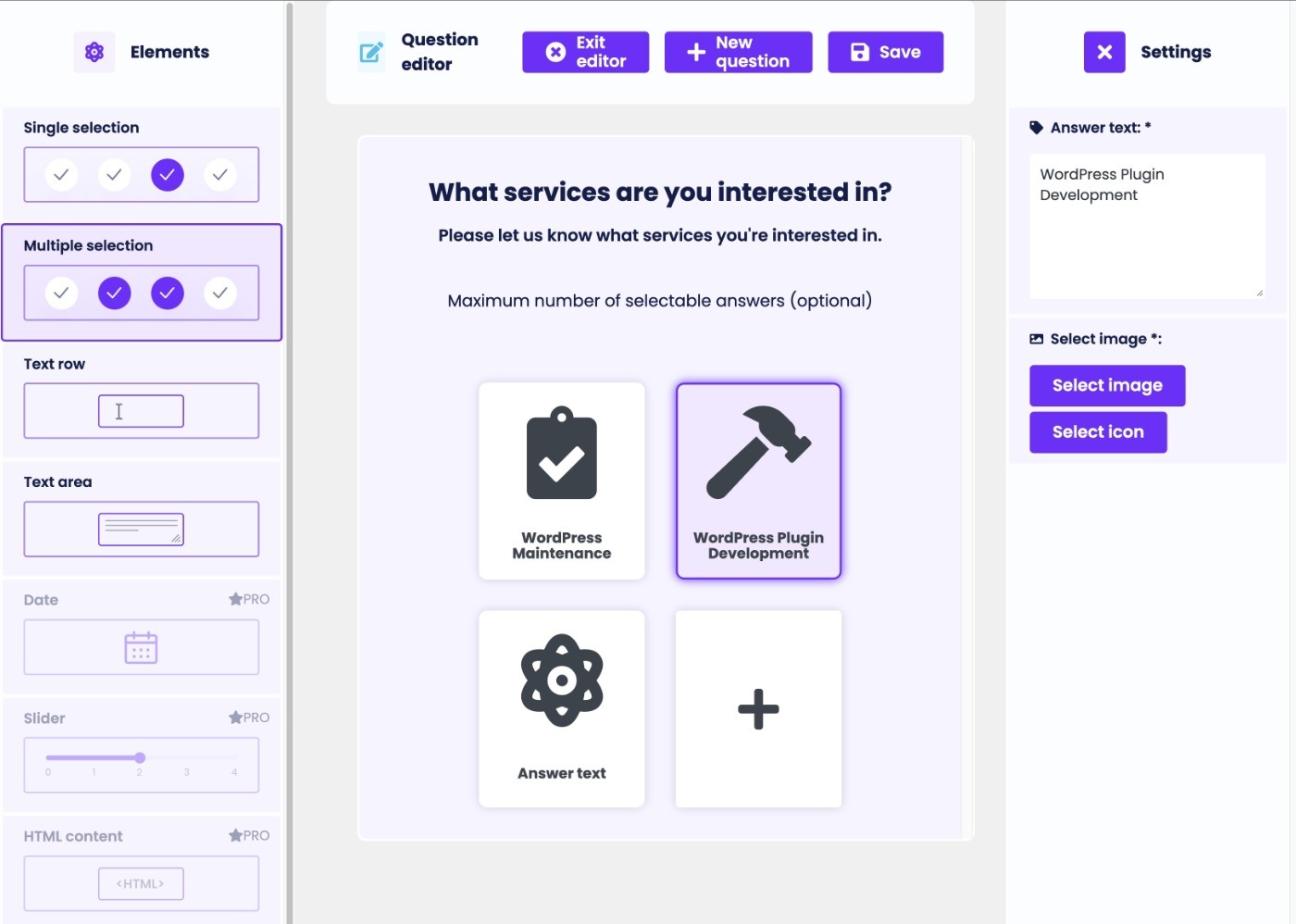The height and width of the screenshot is (924, 1296).
Task: Select the 'WordPress Maintenance' label
Action: click(562, 545)
